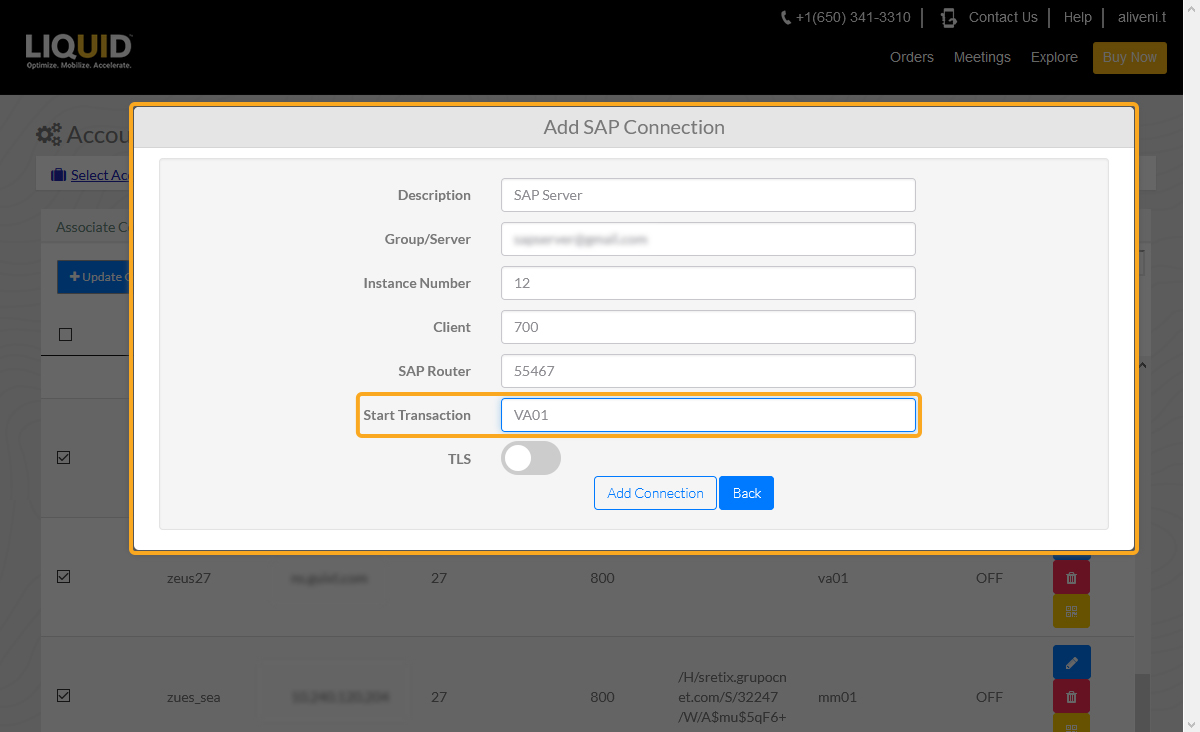The height and width of the screenshot is (732, 1200).
Task: Click the red delete icon for zeus27
Action: 1071,577
